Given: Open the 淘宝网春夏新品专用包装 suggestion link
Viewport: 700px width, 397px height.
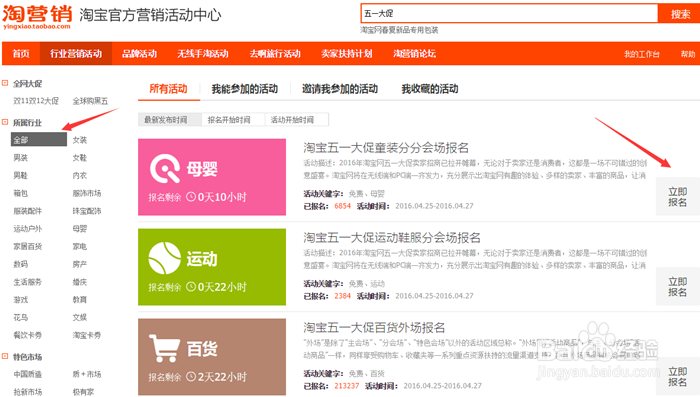Looking at the screenshot, I should (x=399, y=30).
